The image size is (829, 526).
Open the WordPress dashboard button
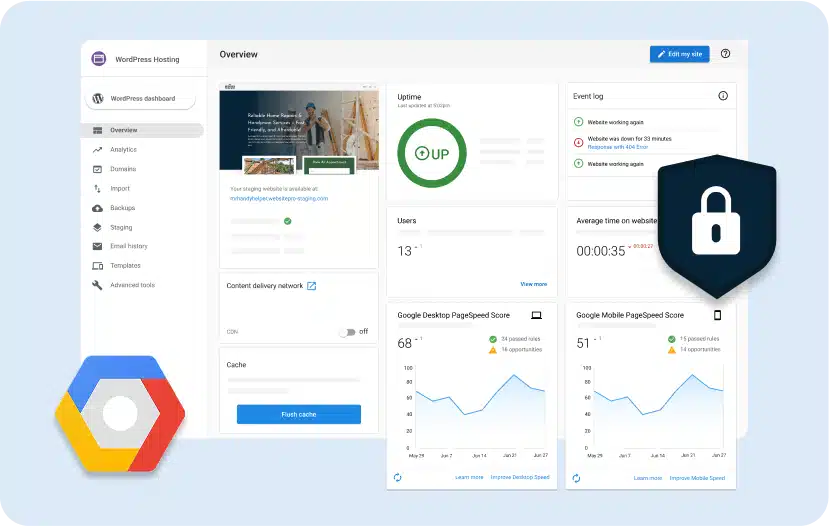coord(139,99)
